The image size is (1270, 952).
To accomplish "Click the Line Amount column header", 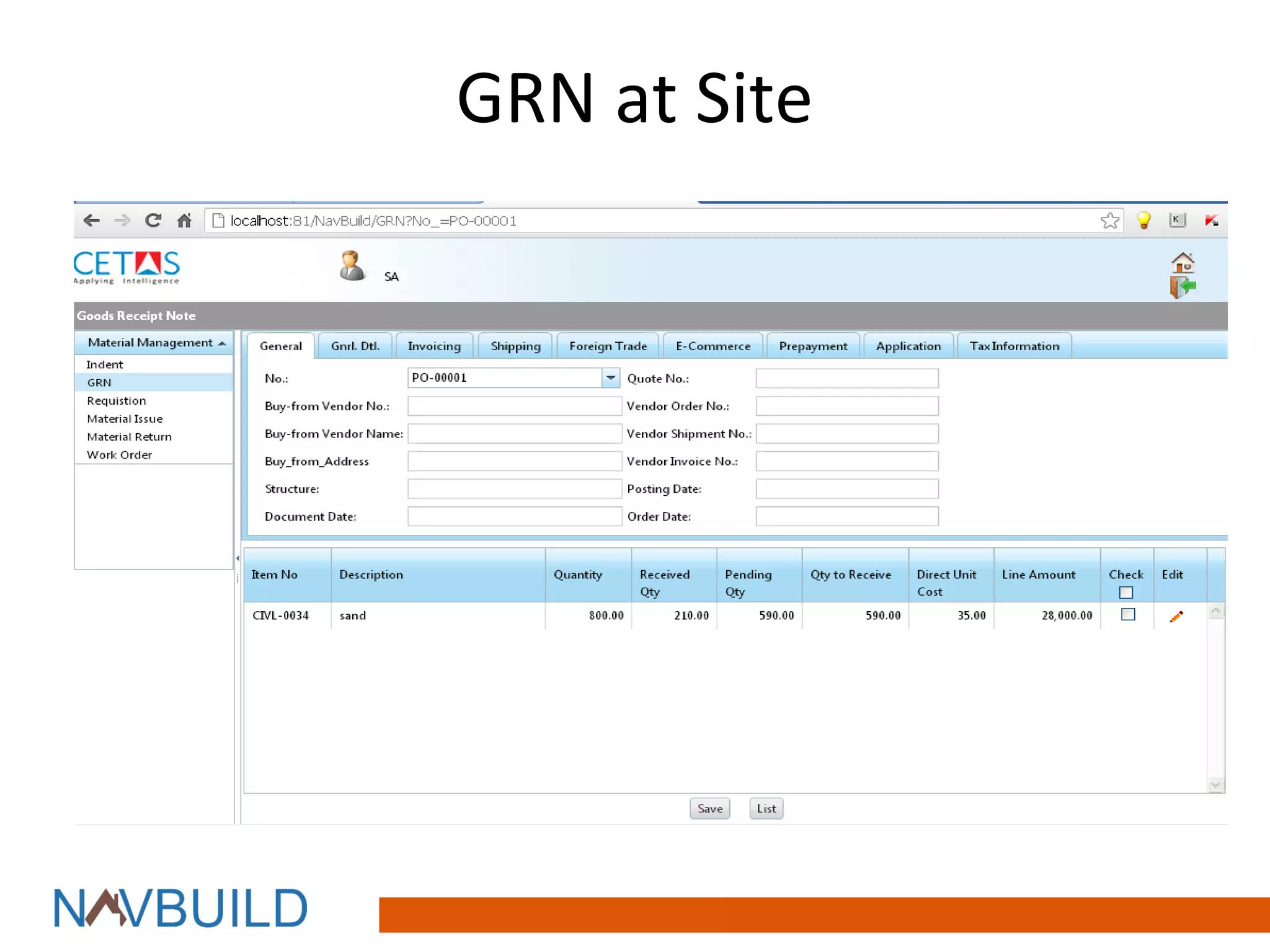I will (x=1047, y=575).
